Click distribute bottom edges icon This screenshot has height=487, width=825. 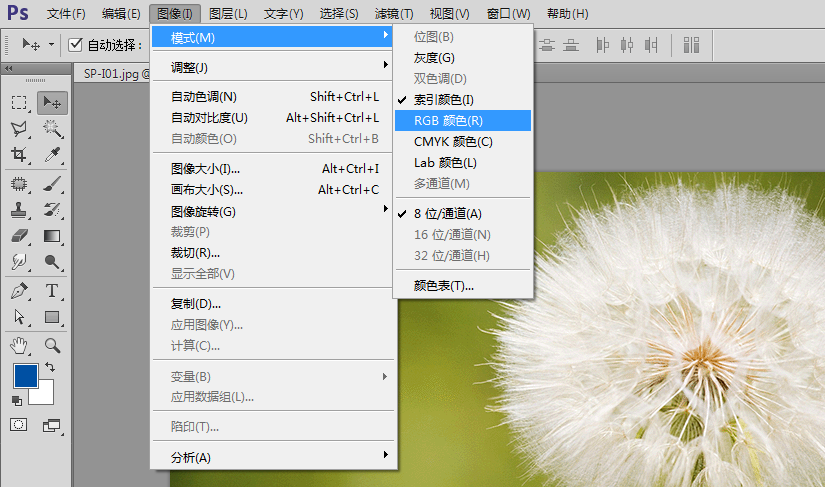tap(571, 45)
